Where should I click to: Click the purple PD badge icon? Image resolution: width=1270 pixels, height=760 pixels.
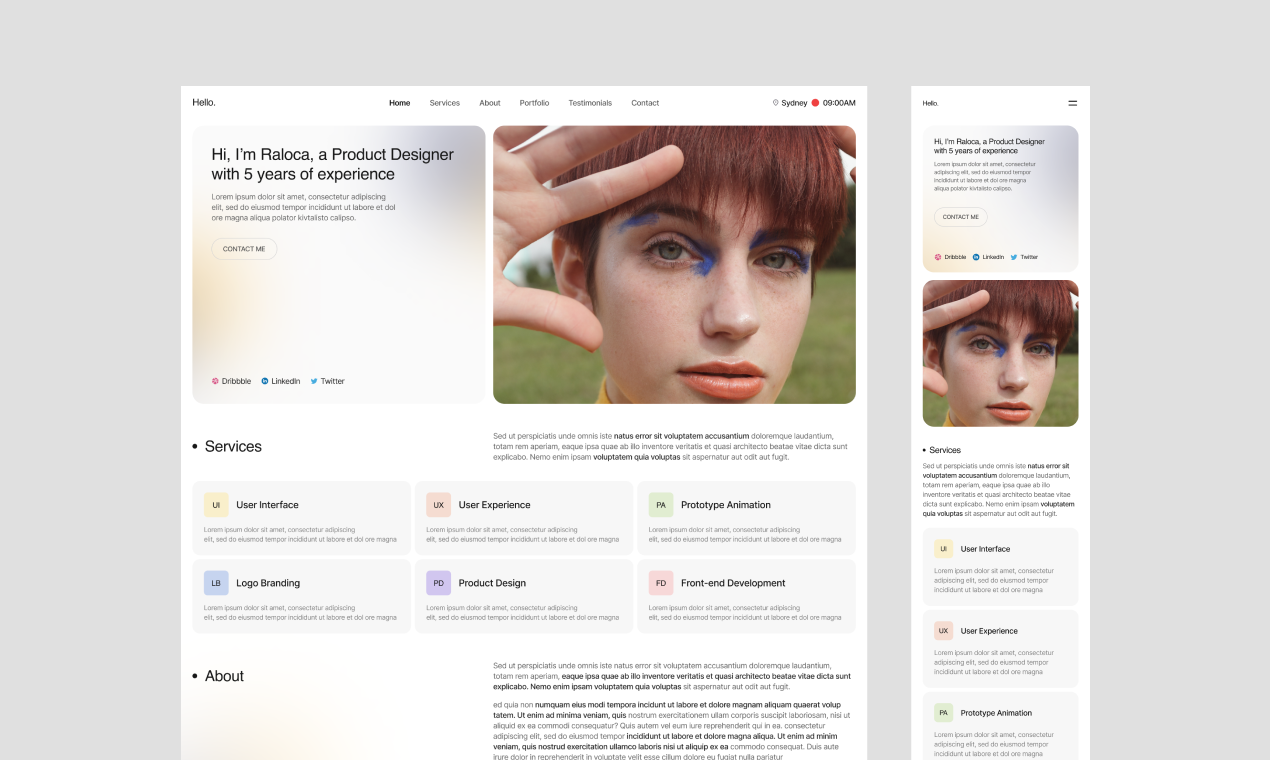click(x=438, y=583)
